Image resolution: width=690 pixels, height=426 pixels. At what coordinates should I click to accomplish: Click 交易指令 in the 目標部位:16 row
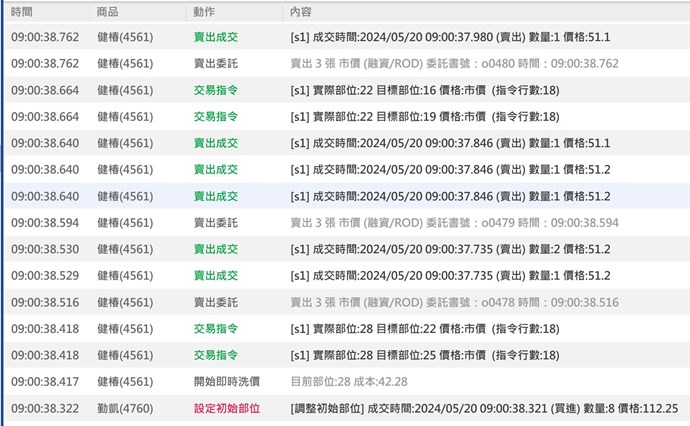[216, 90]
